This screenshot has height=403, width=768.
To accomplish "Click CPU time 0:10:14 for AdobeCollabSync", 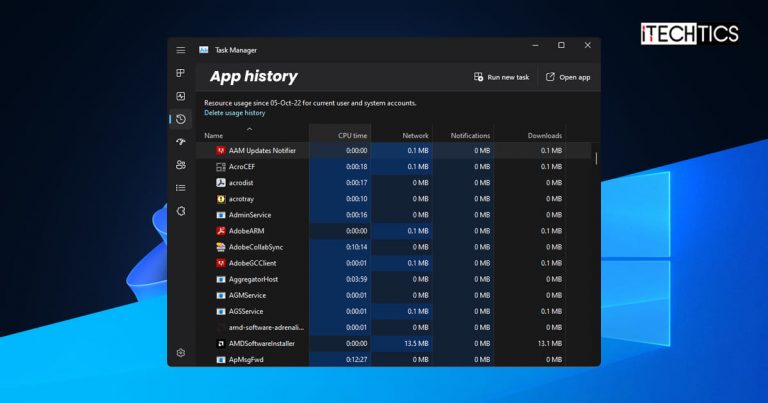I will 356,247.
